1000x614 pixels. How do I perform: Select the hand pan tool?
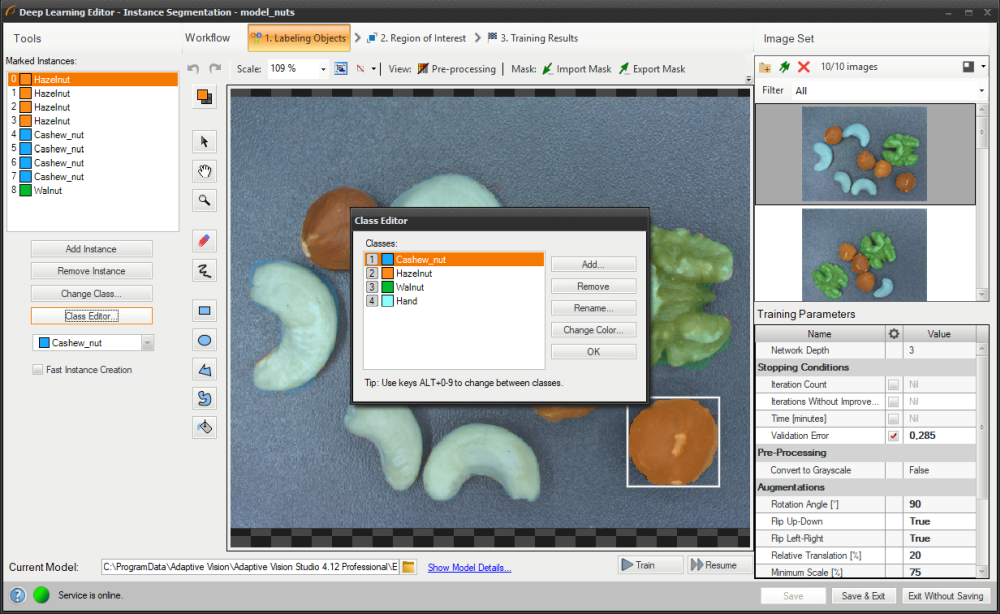(204, 171)
